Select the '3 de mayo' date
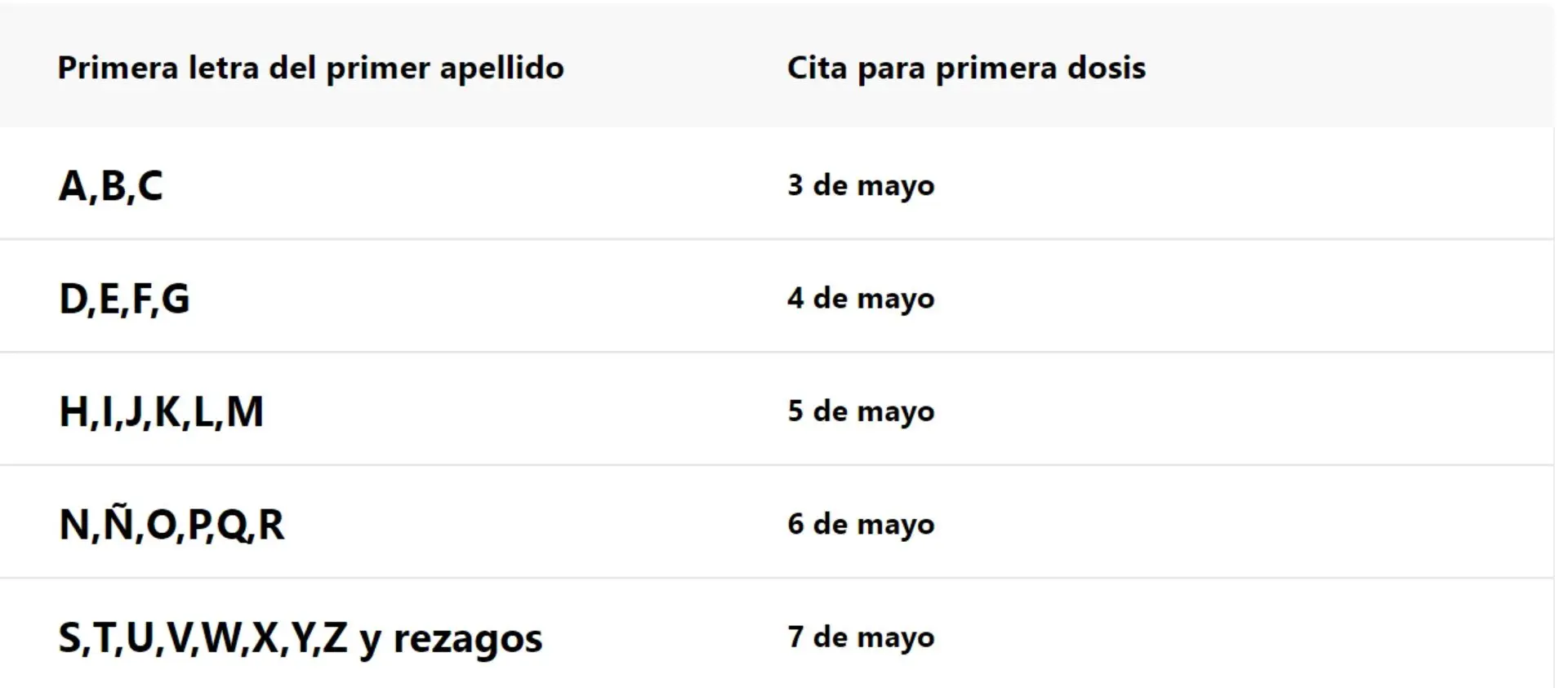This screenshot has width=1568, height=688. coord(861,186)
